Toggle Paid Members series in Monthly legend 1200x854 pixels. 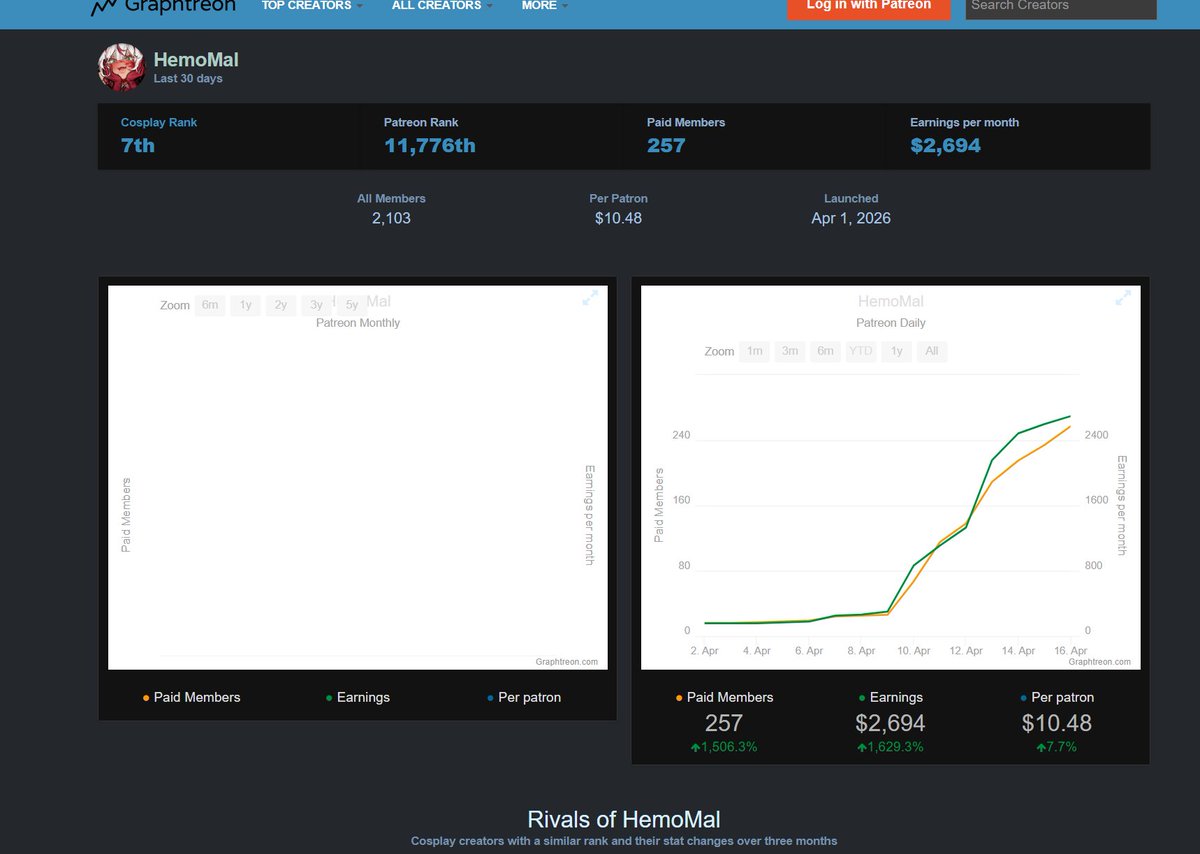point(192,697)
